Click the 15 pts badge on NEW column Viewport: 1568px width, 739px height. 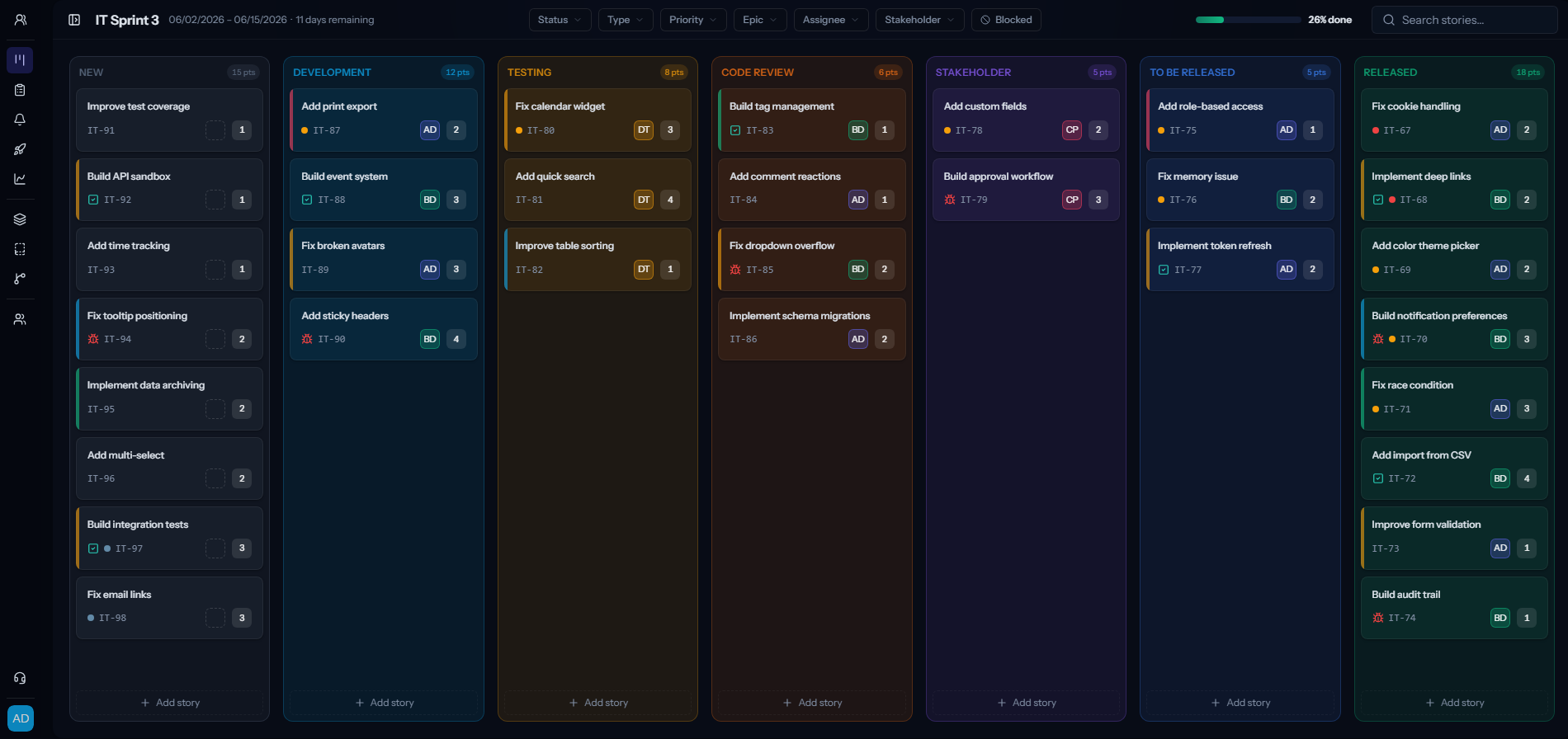[243, 73]
